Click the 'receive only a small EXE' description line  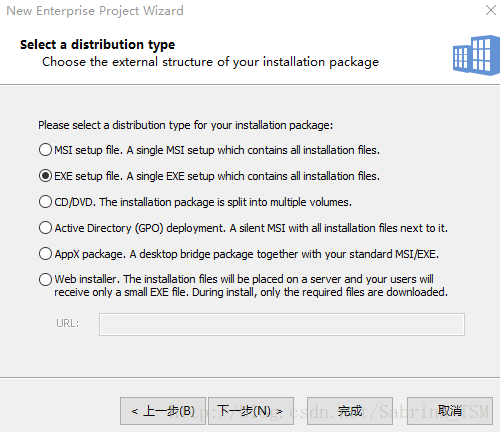[x=251, y=292]
